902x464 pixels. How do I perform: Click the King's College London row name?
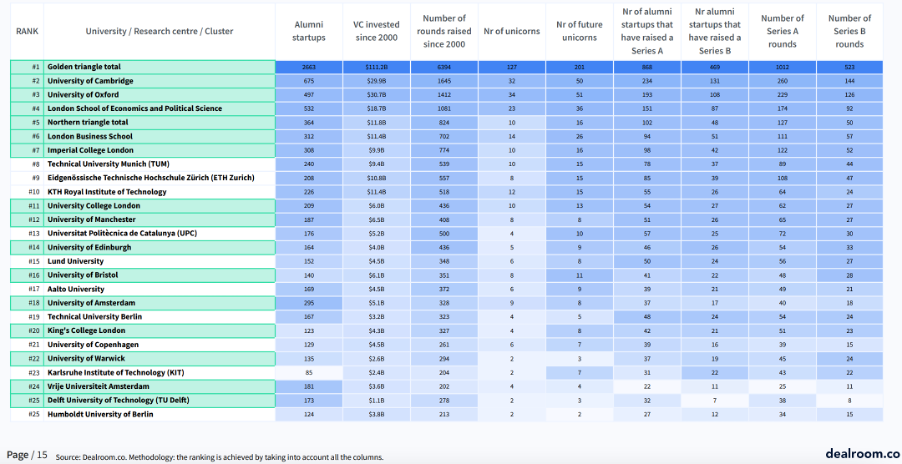[86, 331]
